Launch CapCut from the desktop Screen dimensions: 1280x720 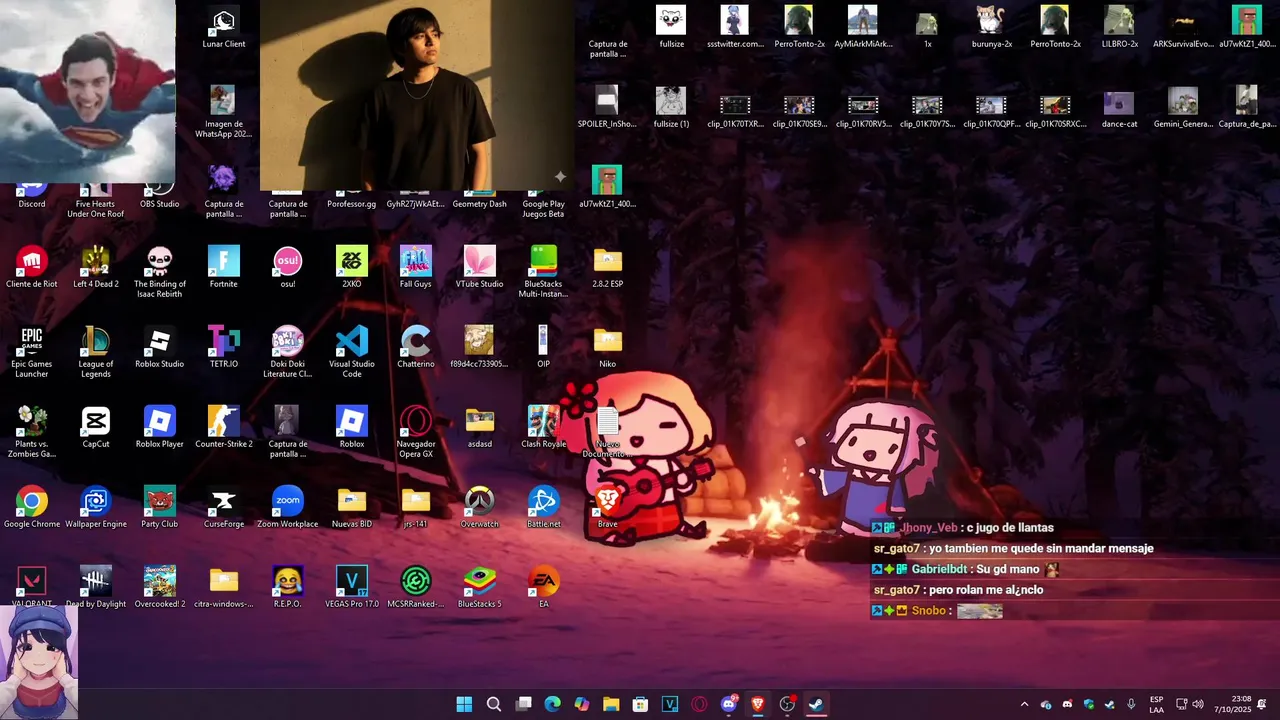(x=96, y=428)
